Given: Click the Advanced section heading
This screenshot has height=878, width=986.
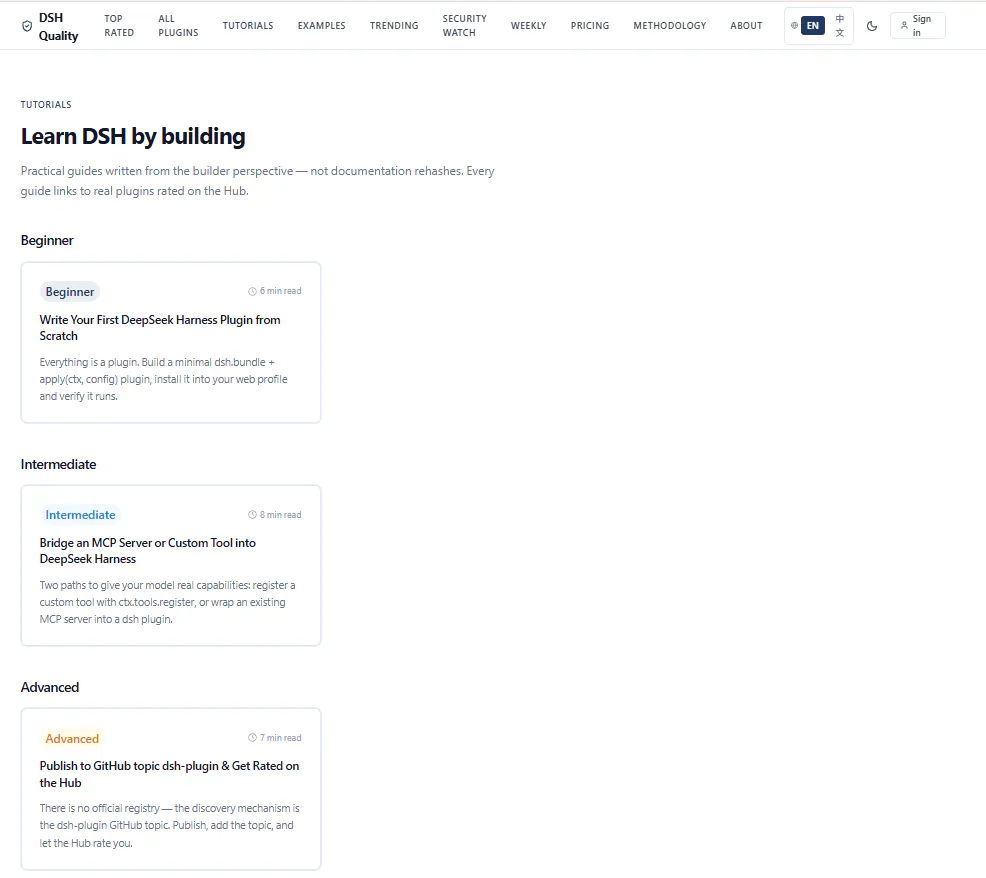Looking at the screenshot, I should point(50,687).
